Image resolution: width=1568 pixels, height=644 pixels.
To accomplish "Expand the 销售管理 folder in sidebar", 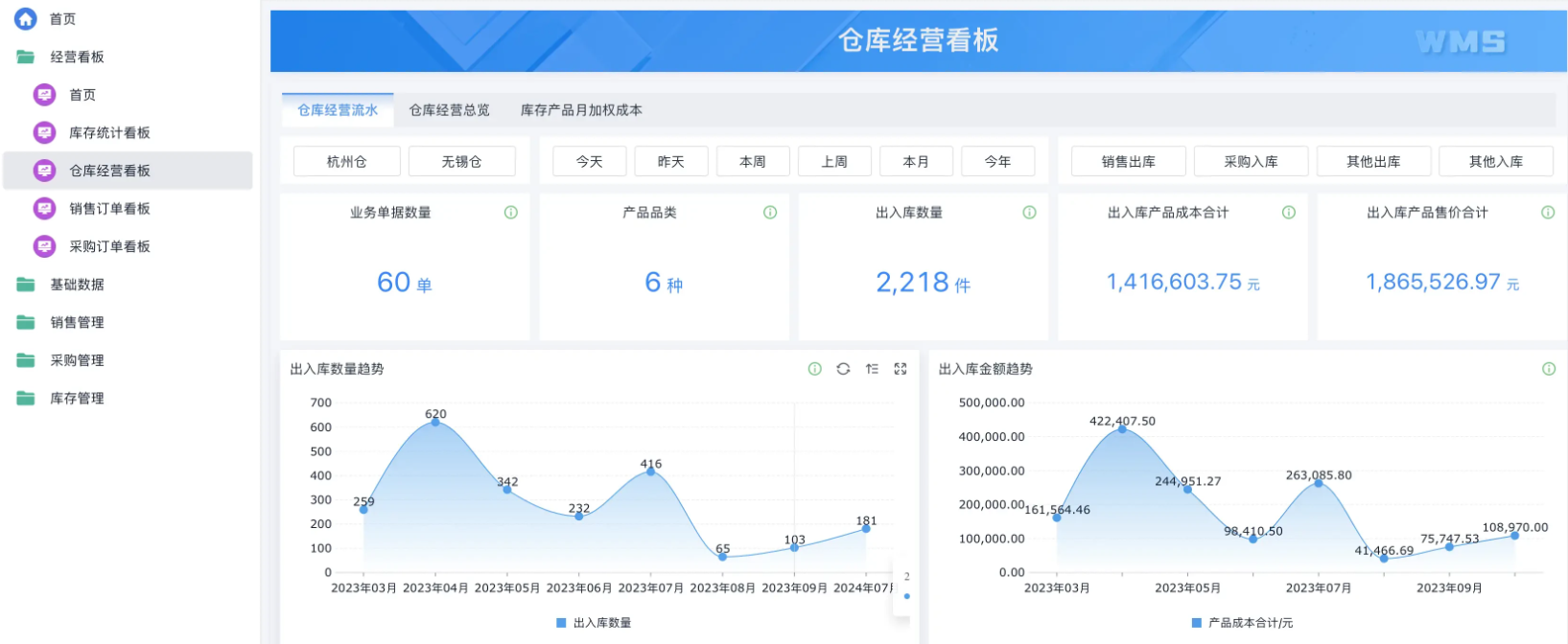I will 77,322.
